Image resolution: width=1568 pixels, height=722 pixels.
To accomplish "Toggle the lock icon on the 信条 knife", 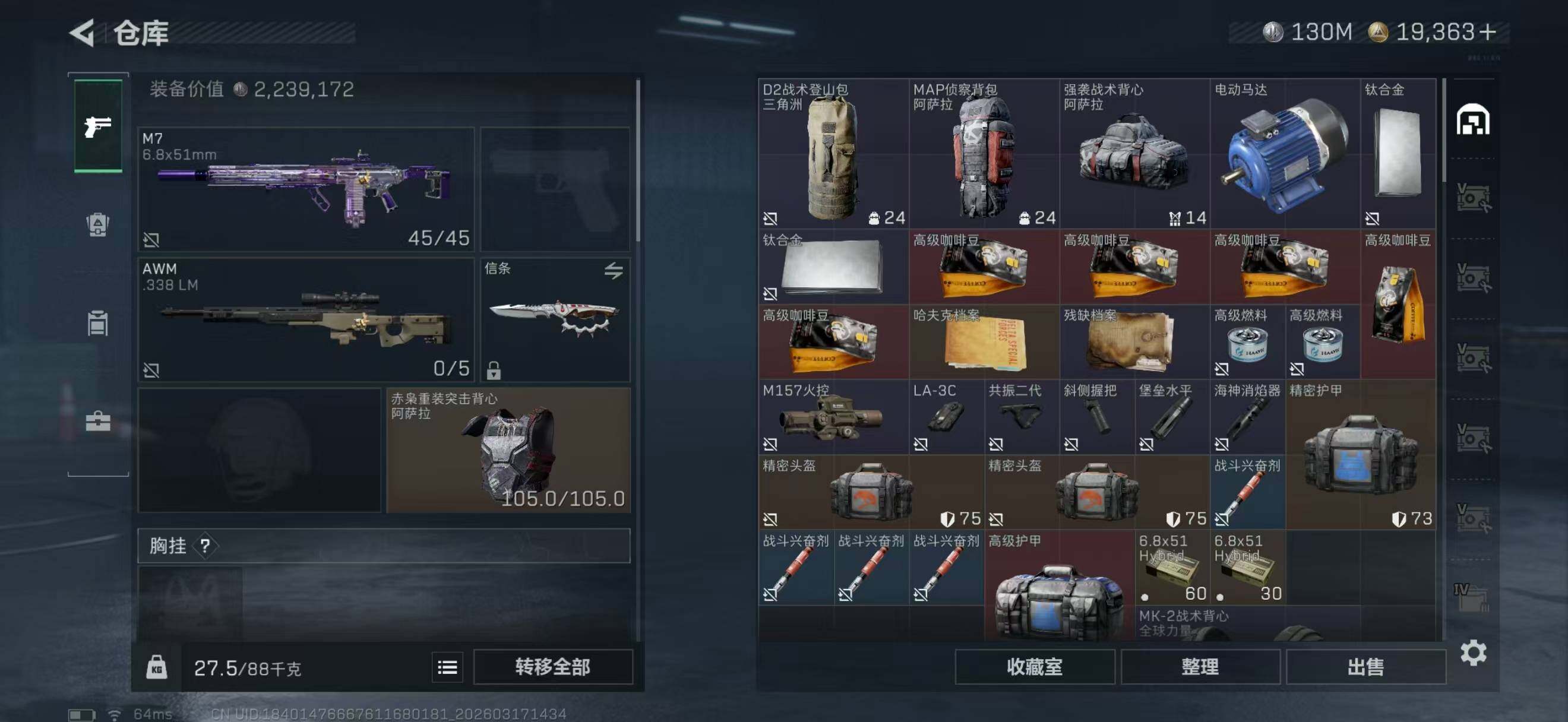I will pyautogui.click(x=494, y=369).
